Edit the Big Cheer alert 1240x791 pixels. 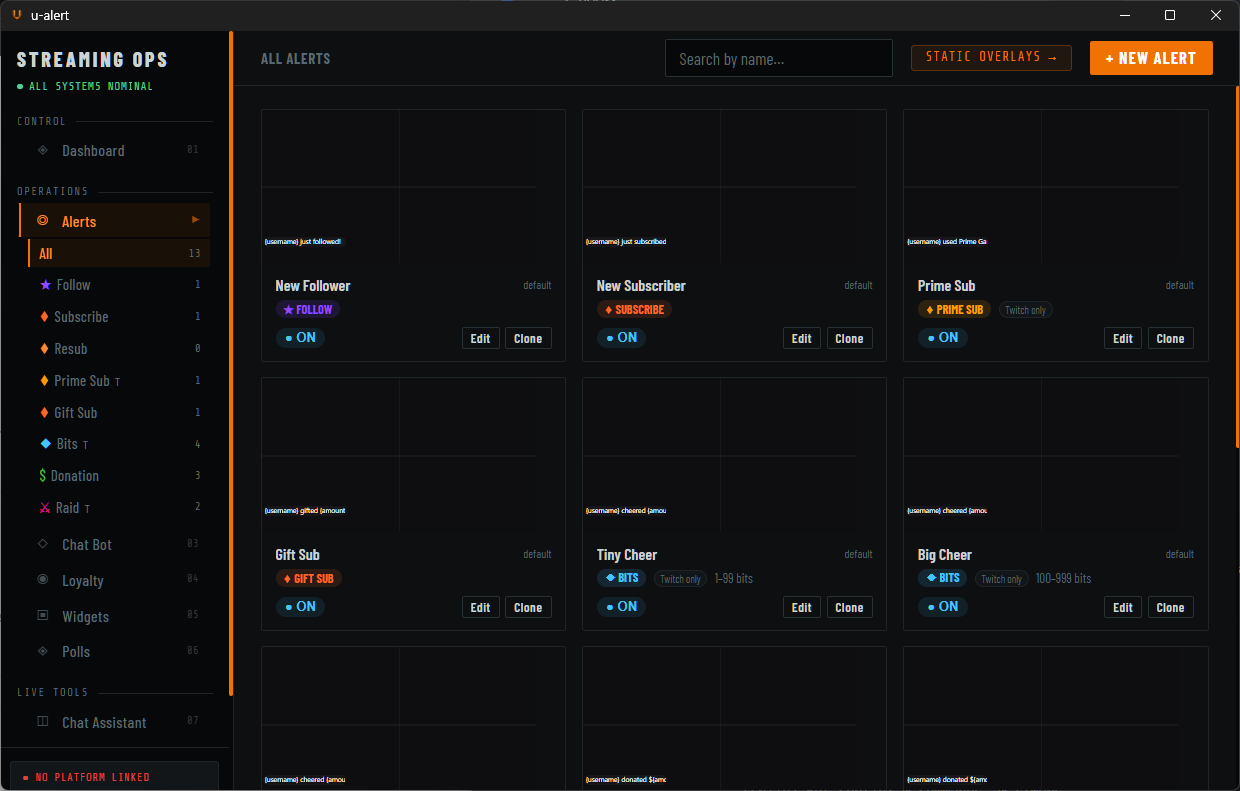(1123, 608)
